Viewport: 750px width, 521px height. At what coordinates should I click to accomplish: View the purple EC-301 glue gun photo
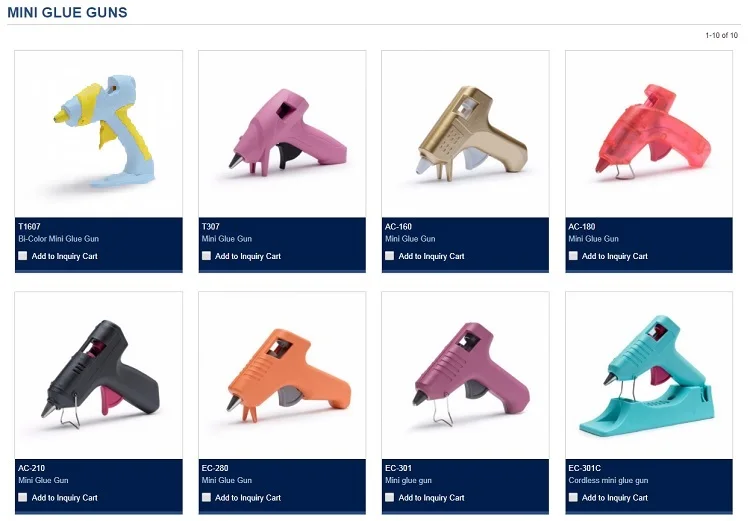tap(465, 376)
